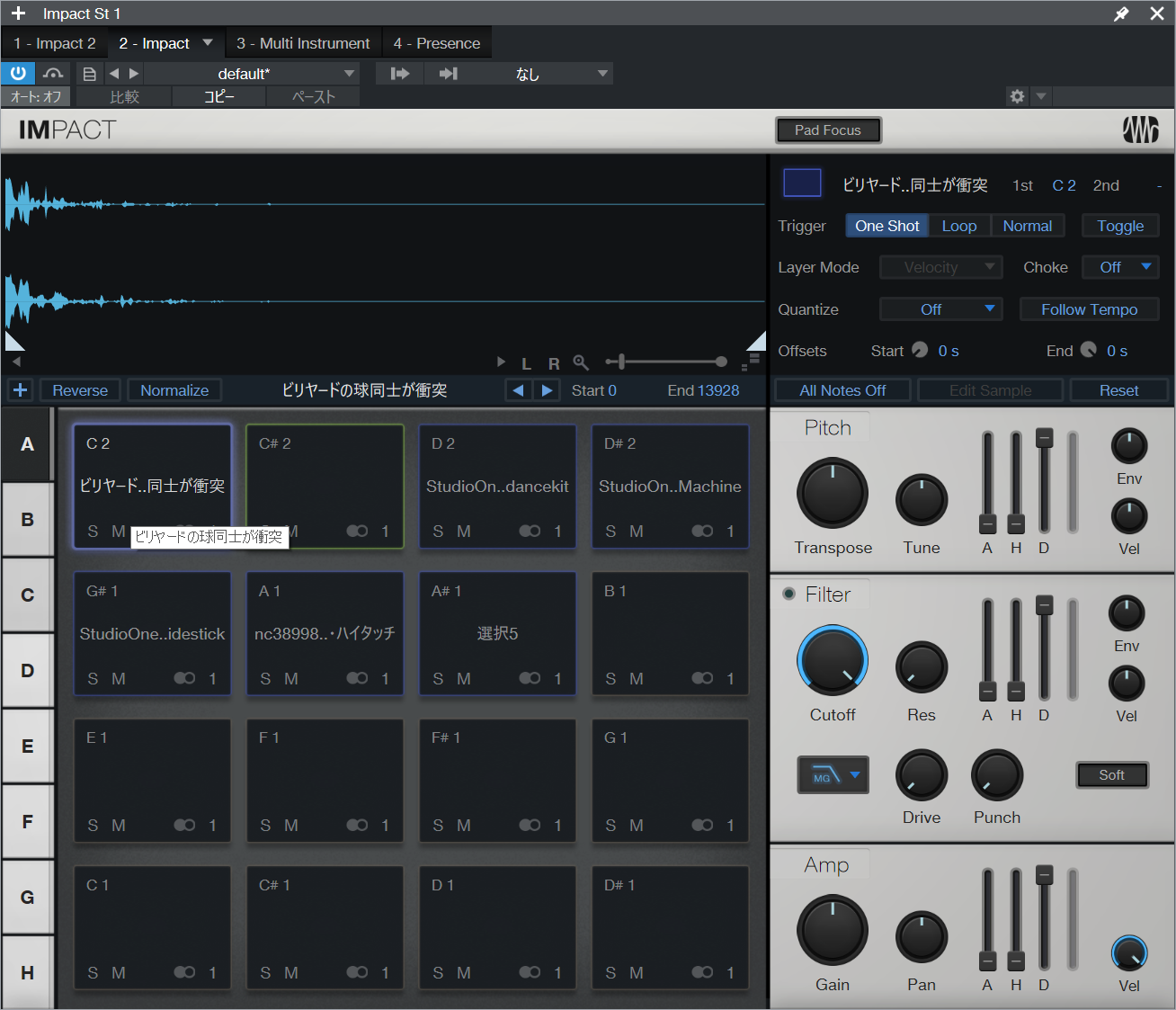The image size is (1176, 1010).
Task: Solo the C 2 pad
Action: (93, 532)
